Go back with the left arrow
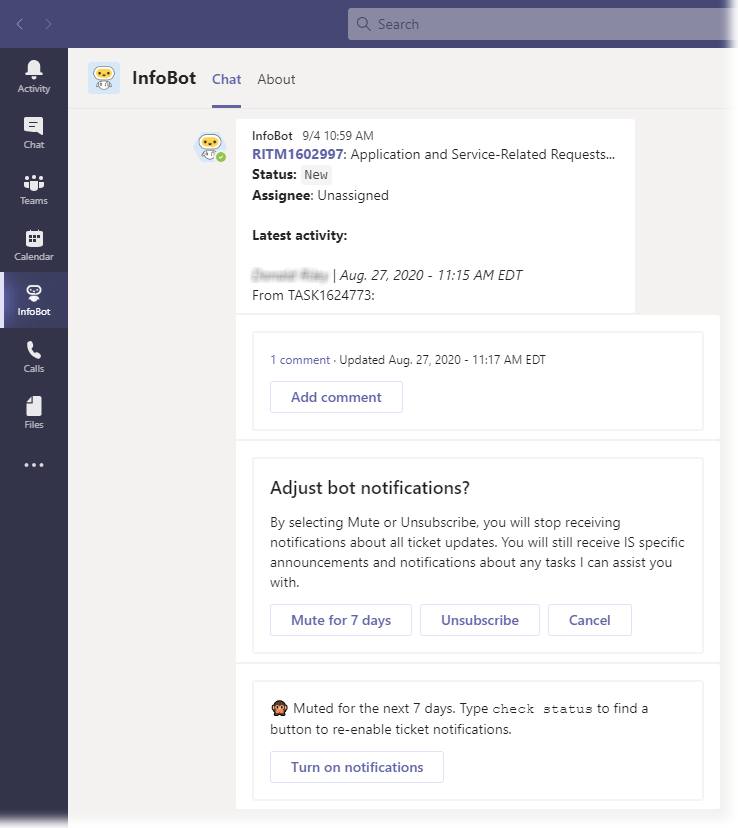This screenshot has width=738, height=828. pyautogui.click(x=20, y=24)
